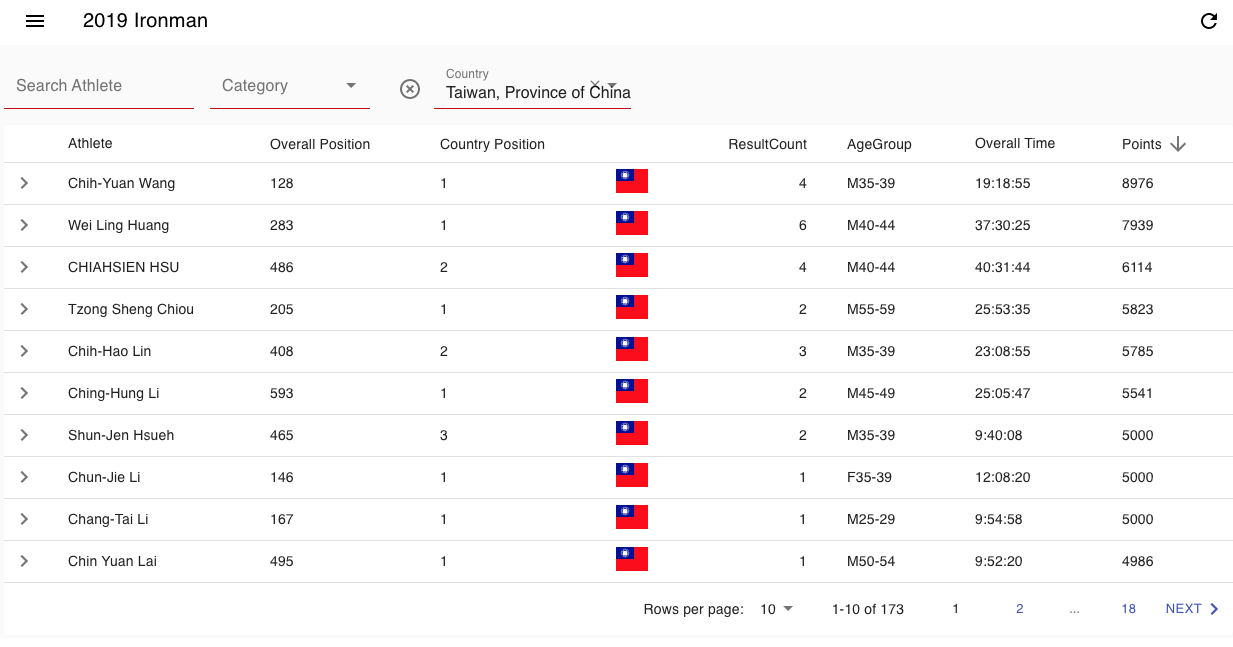Image resolution: width=1233 pixels, height=647 pixels.
Task: Sort by the Points column header
Action: [x=1141, y=144]
